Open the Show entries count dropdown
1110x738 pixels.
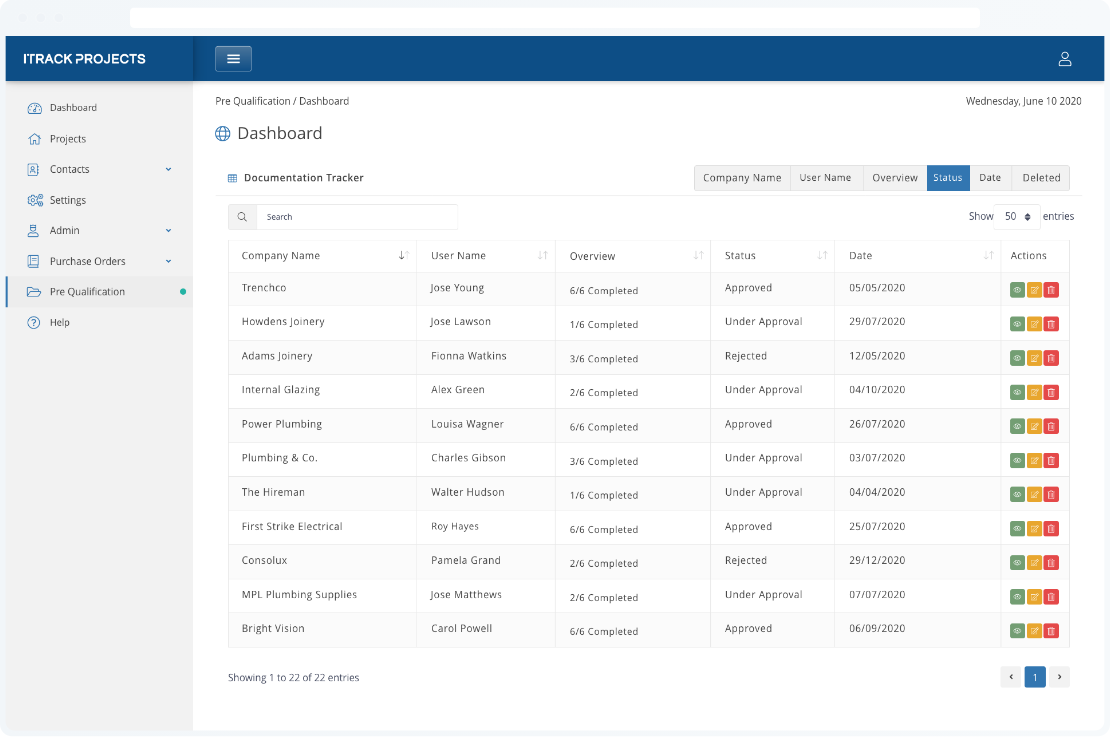[1017, 217]
